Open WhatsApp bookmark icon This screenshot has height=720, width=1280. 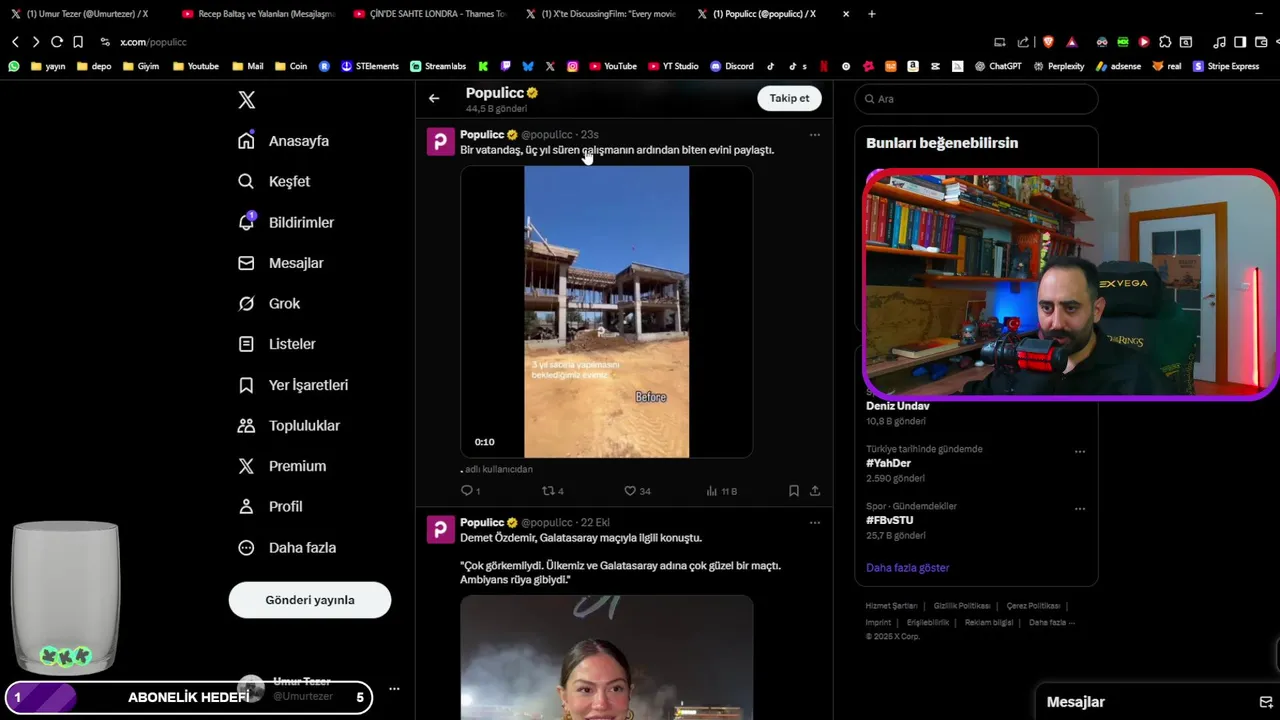tap(14, 66)
